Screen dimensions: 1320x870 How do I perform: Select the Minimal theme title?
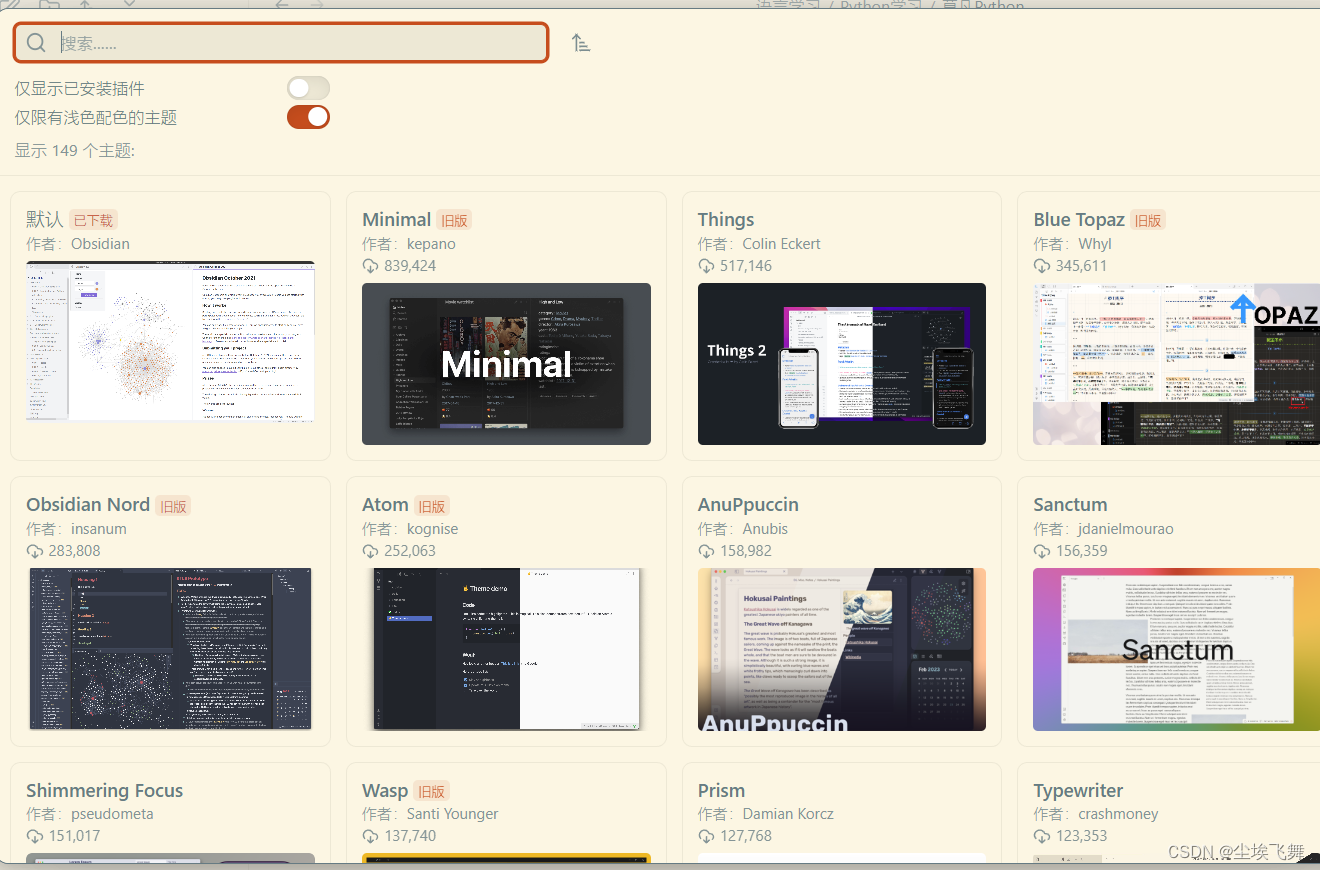tap(397, 219)
